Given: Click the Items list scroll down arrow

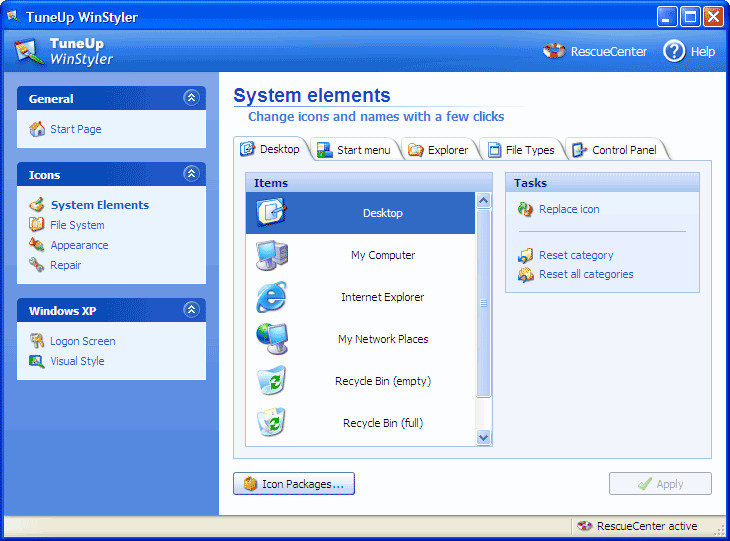Looking at the screenshot, I should (x=484, y=438).
